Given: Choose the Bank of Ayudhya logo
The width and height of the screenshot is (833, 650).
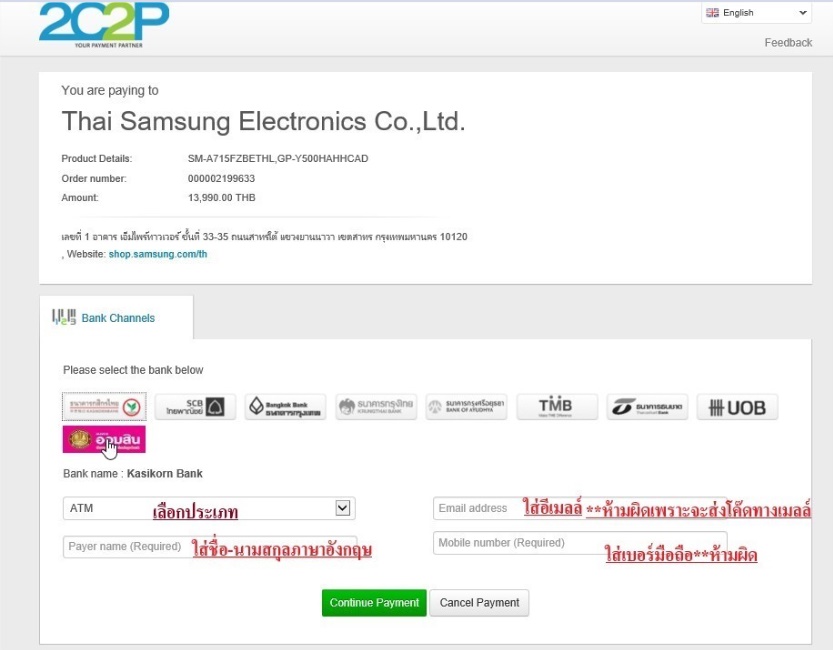Looking at the screenshot, I should click(x=466, y=407).
